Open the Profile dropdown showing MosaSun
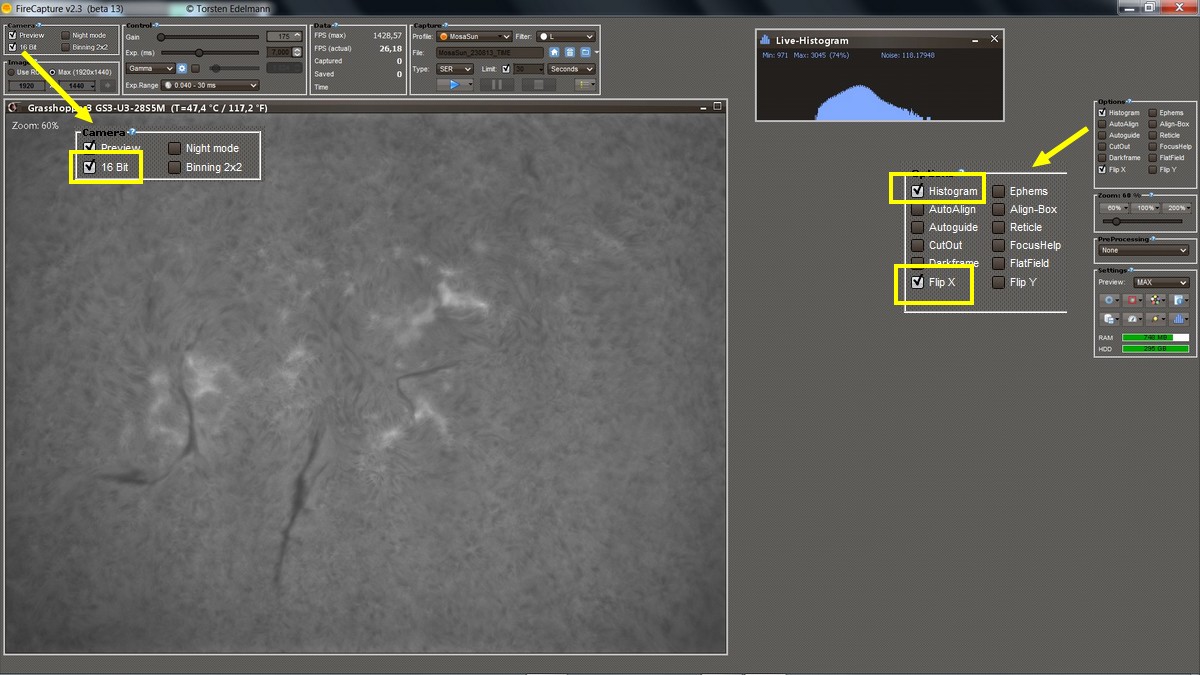 pyautogui.click(x=474, y=36)
